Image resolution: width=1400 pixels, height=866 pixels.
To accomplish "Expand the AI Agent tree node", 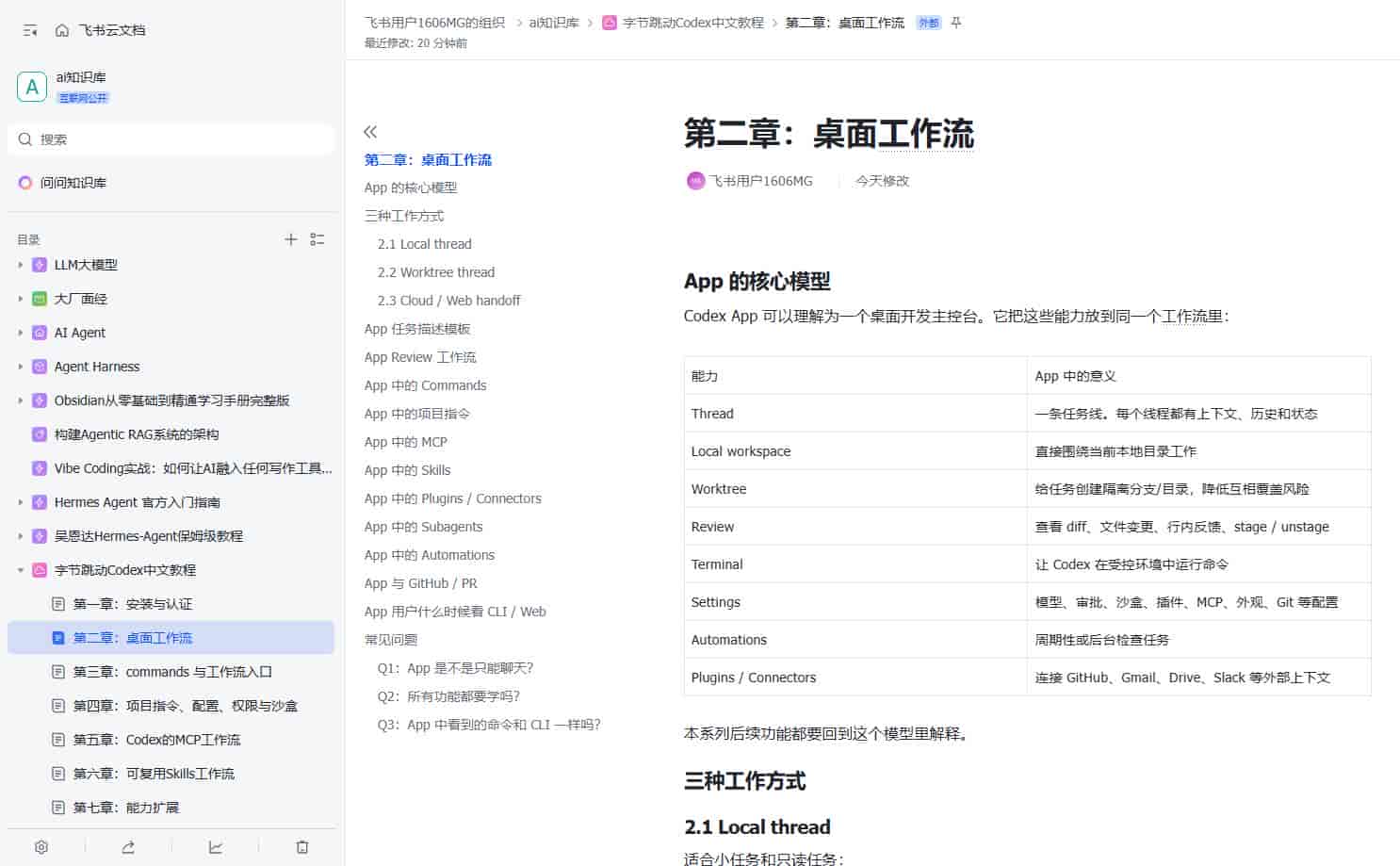I will (x=21, y=333).
